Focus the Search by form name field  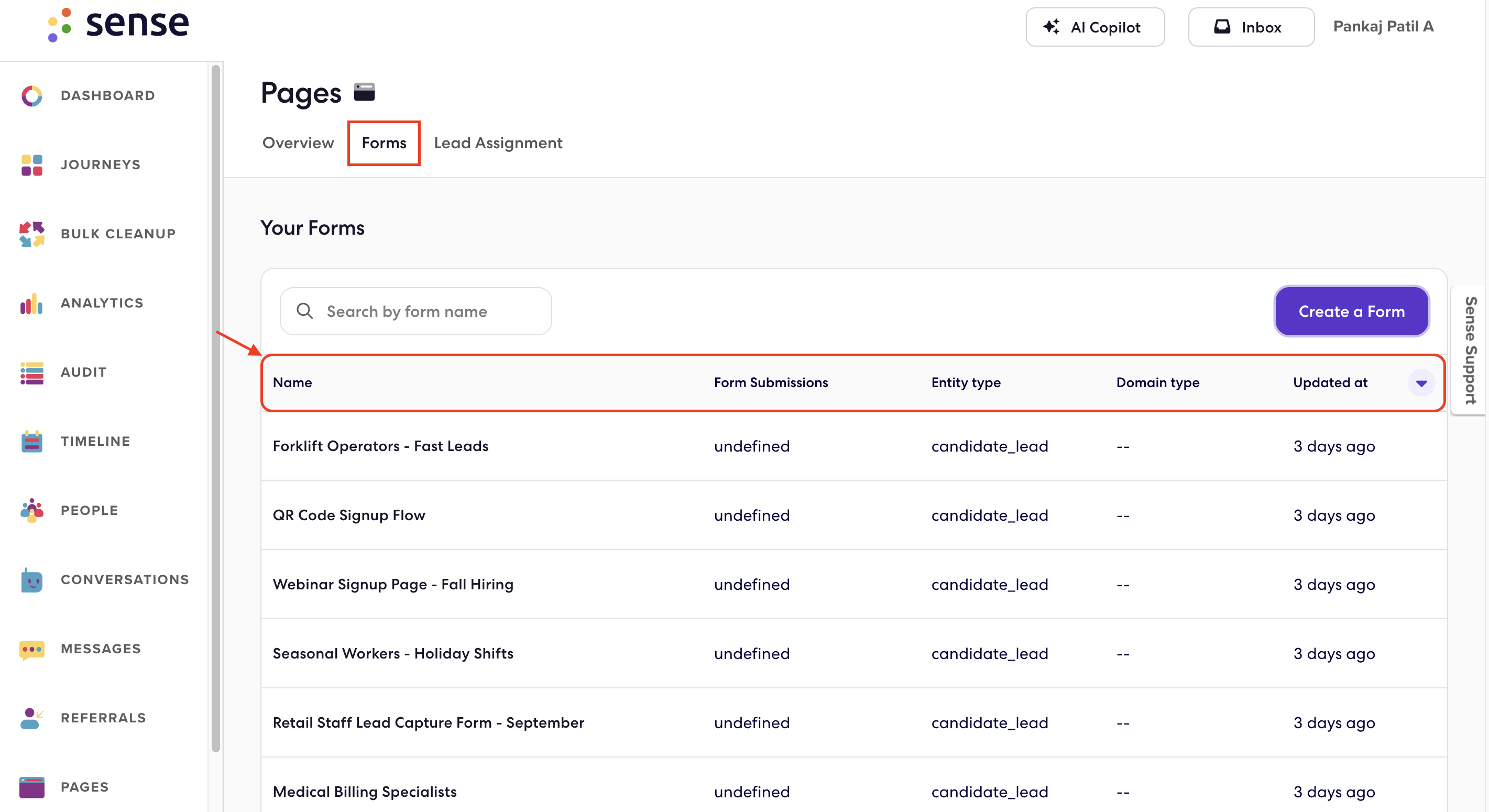[415, 312]
